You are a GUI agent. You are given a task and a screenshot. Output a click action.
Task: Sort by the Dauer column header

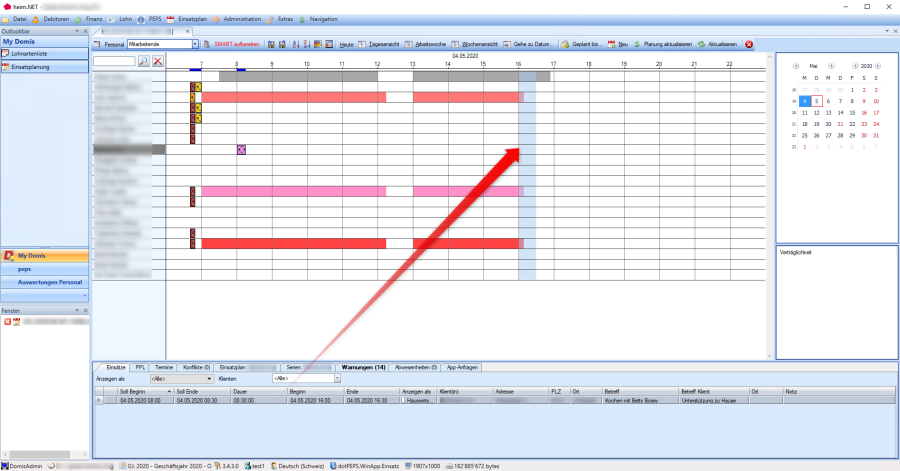pyautogui.click(x=258, y=391)
